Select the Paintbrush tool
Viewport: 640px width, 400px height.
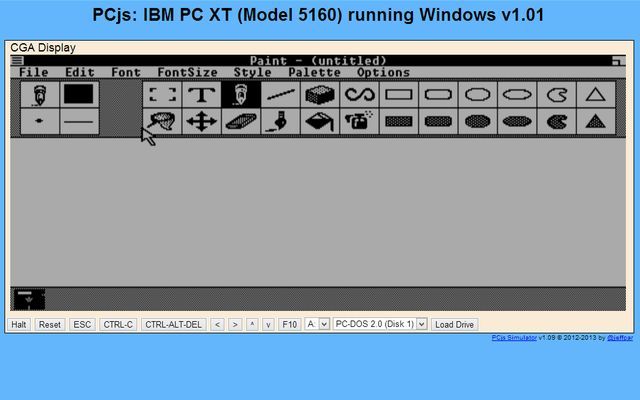(x=280, y=121)
